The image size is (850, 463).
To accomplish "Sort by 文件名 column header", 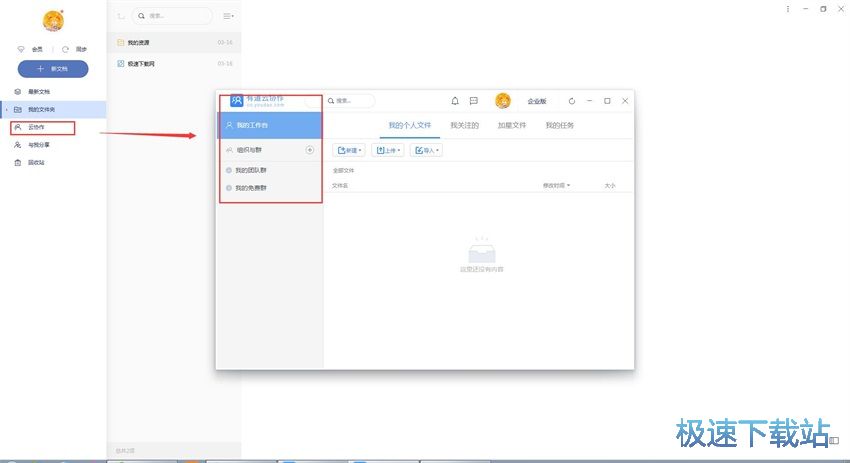I will point(340,186).
